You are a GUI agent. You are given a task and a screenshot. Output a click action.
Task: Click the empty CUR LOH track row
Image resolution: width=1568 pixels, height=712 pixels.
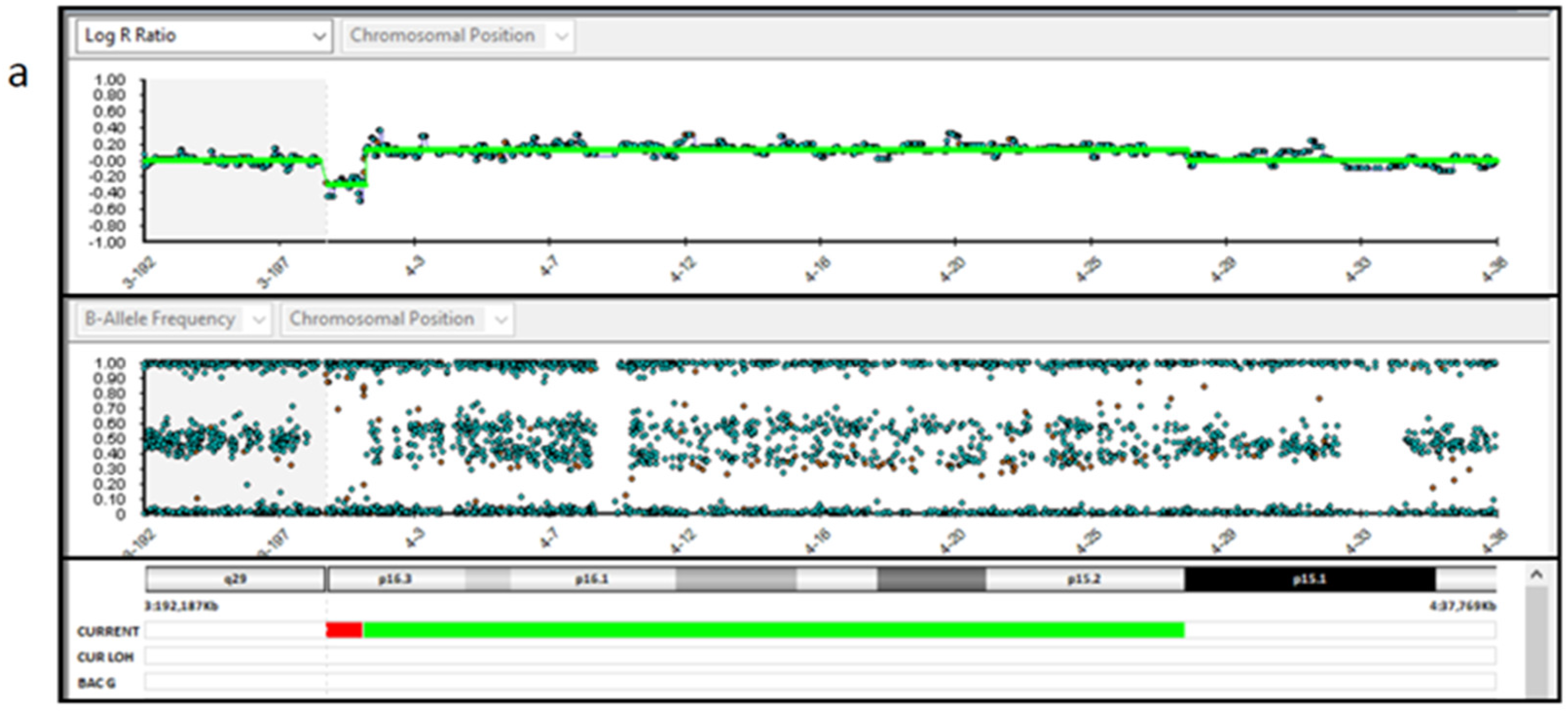(820, 656)
